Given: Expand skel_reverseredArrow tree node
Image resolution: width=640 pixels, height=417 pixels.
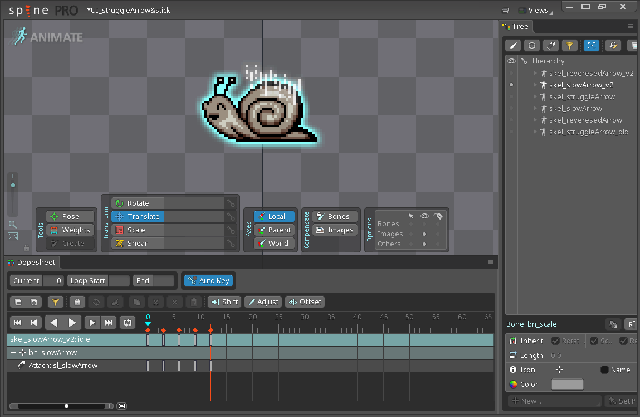Looking at the screenshot, I should (x=535, y=120).
